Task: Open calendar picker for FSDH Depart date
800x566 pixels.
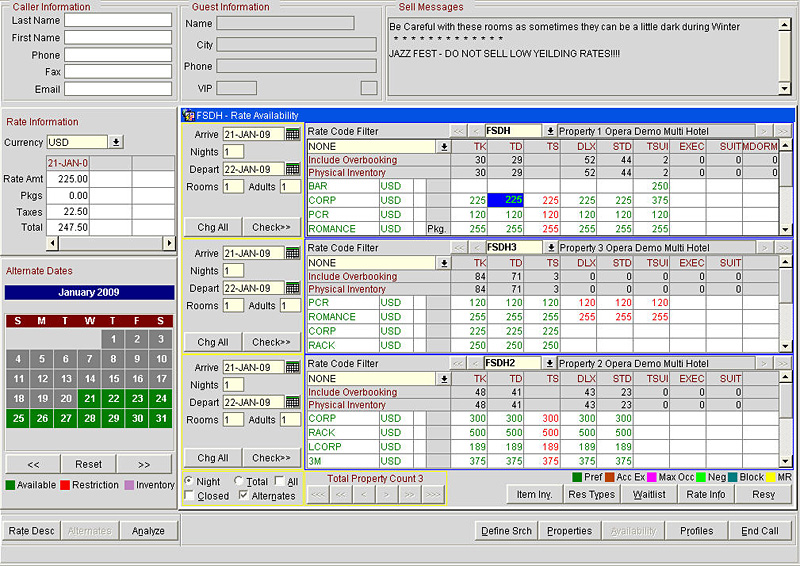Action: pos(292,169)
